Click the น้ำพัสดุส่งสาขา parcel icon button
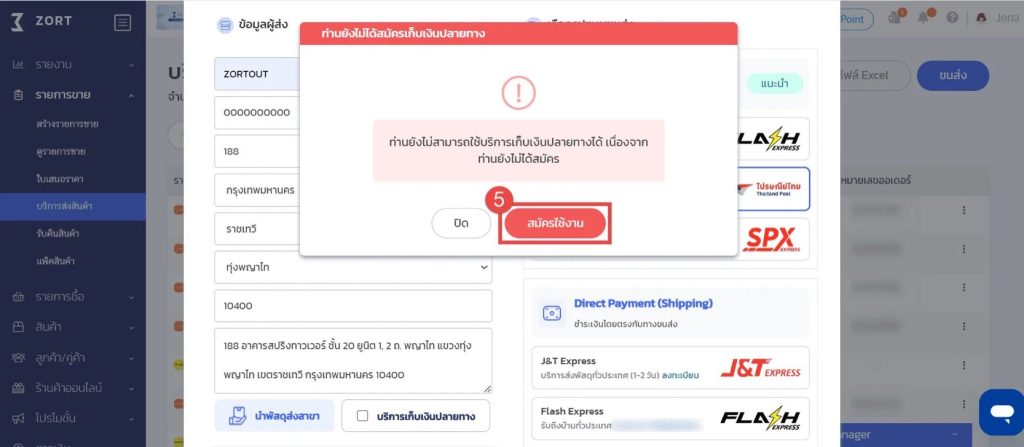Viewport: 1024px width, 447px height. [x=274, y=416]
